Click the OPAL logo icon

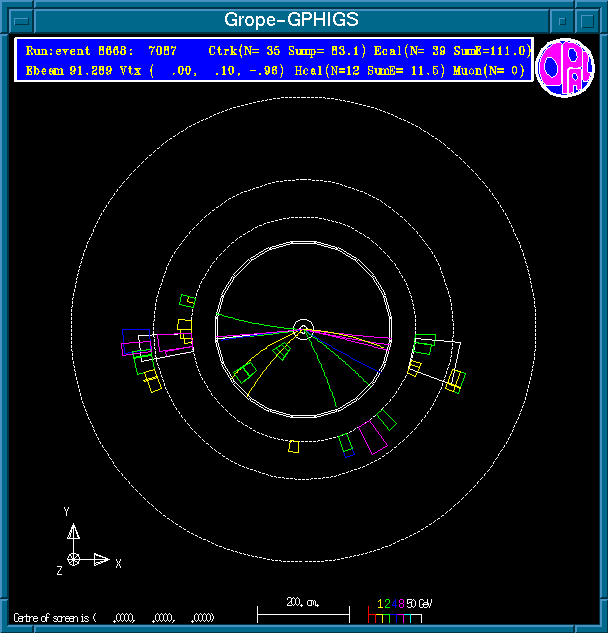pos(565,69)
